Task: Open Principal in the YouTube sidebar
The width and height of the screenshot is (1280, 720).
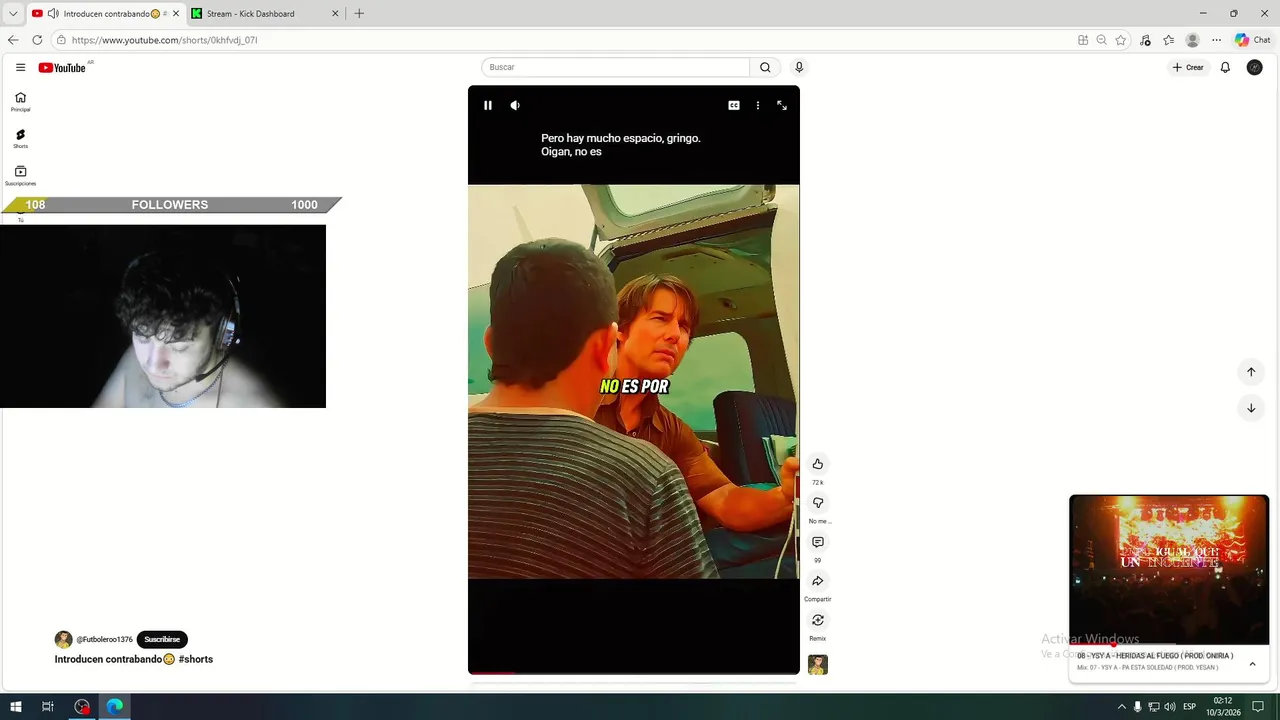Action: click(20, 102)
